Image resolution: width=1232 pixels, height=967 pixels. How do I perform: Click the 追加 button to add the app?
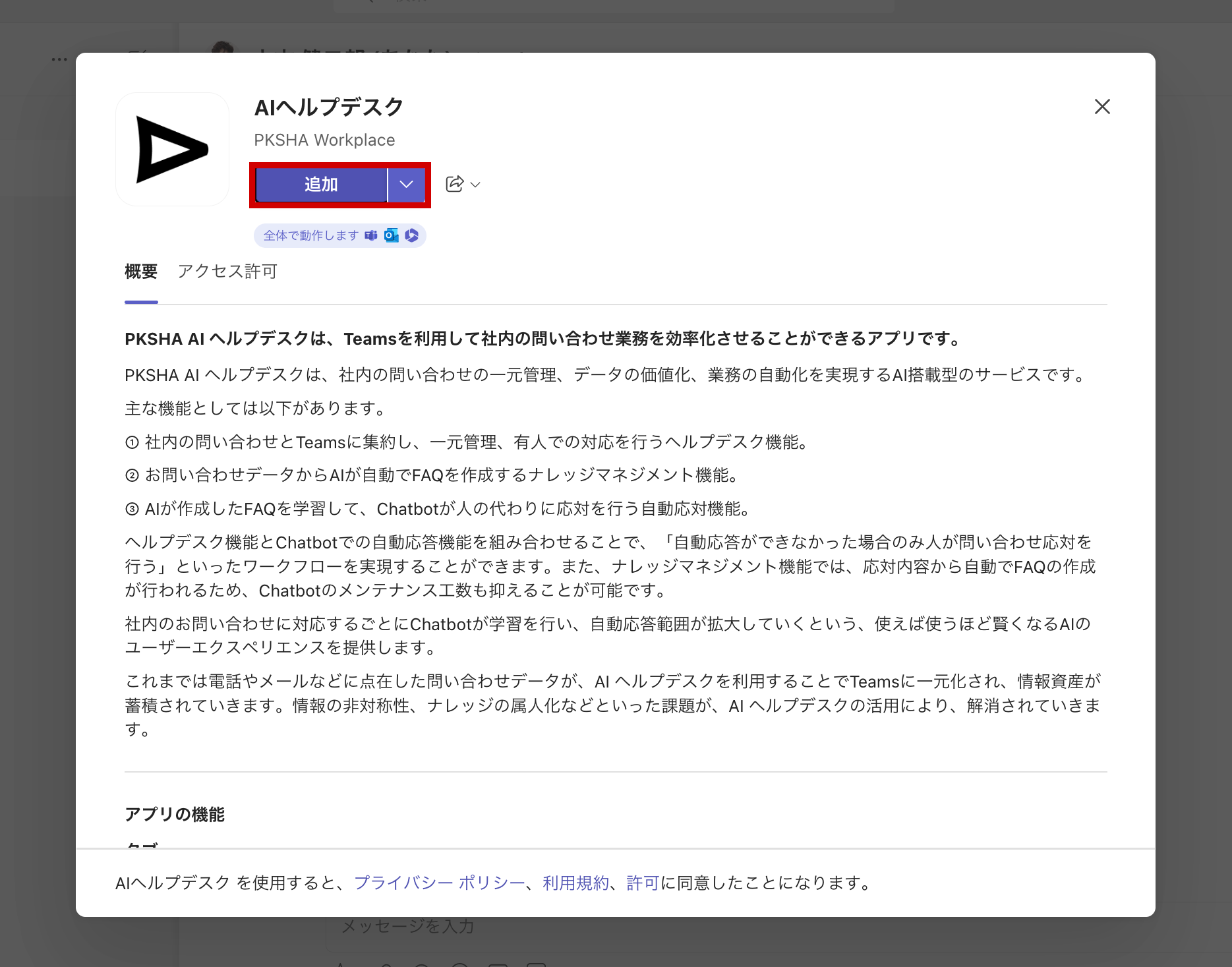click(321, 185)
